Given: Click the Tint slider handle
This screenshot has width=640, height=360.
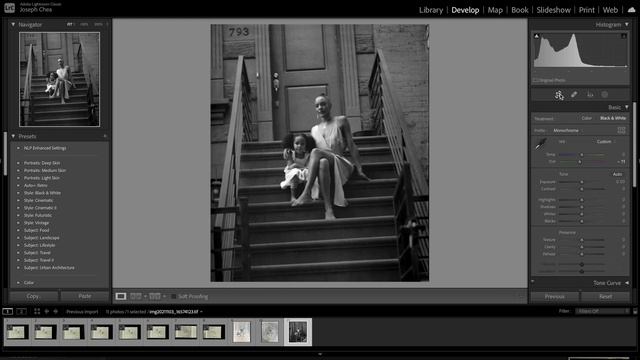Looking at the screenshot, I should [580, 162].
